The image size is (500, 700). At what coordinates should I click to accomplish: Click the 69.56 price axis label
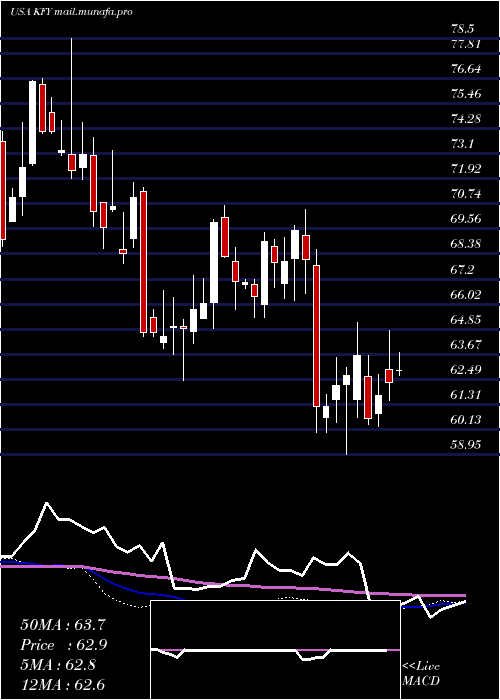(x=467, y=219)
